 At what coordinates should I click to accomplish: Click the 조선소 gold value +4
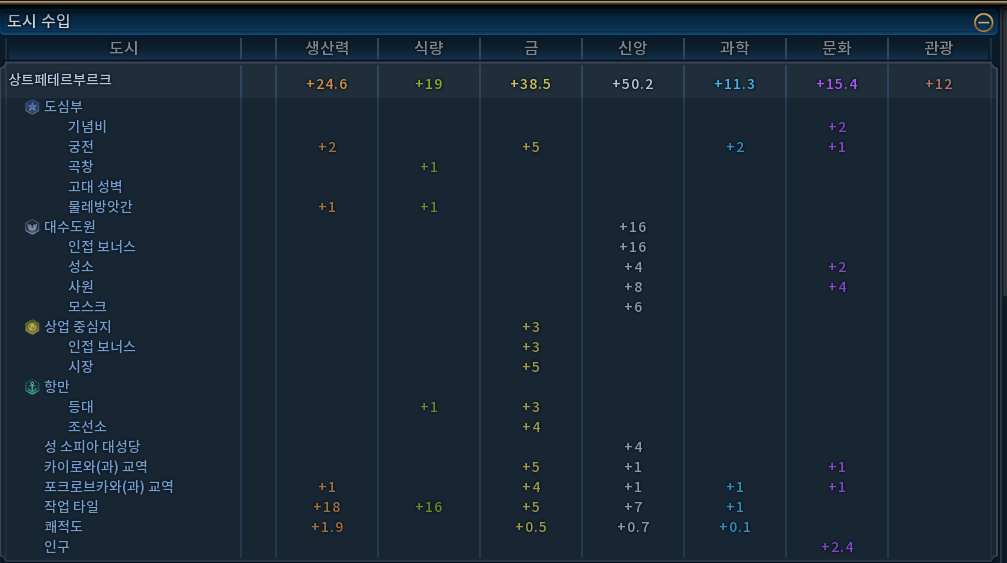[530, 427]
